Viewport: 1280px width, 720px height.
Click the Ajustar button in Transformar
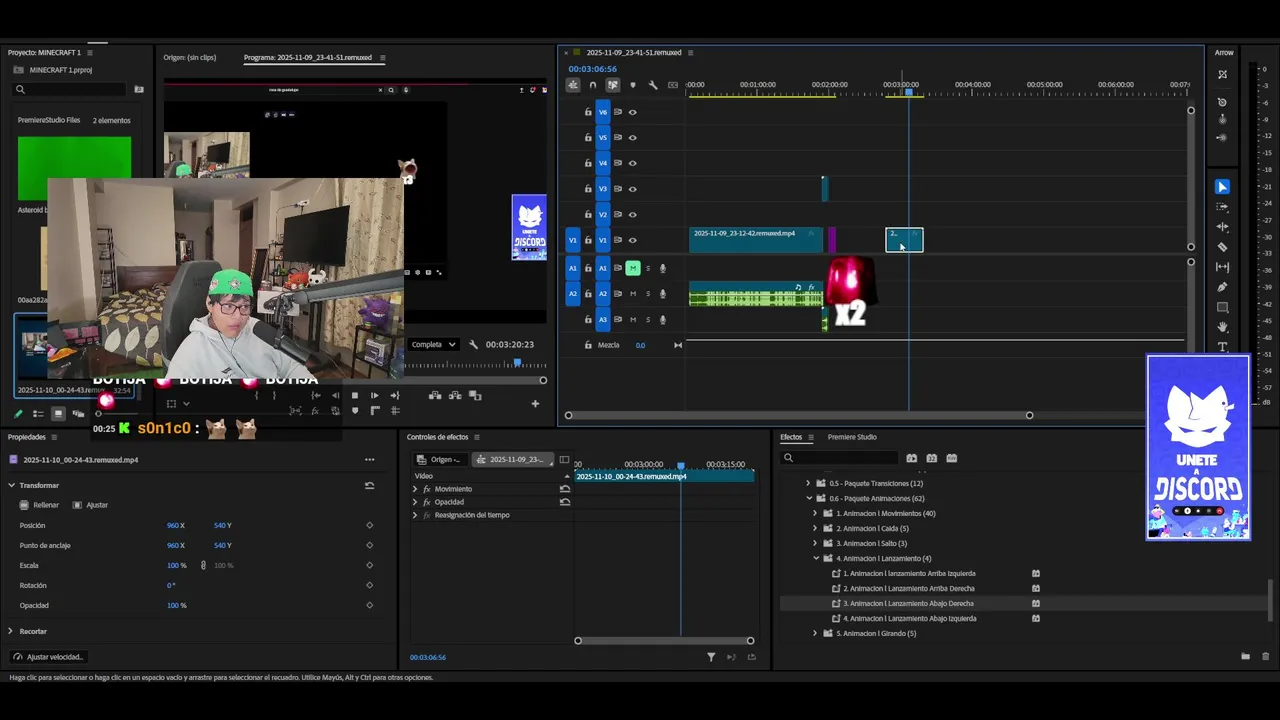[90, 505]
